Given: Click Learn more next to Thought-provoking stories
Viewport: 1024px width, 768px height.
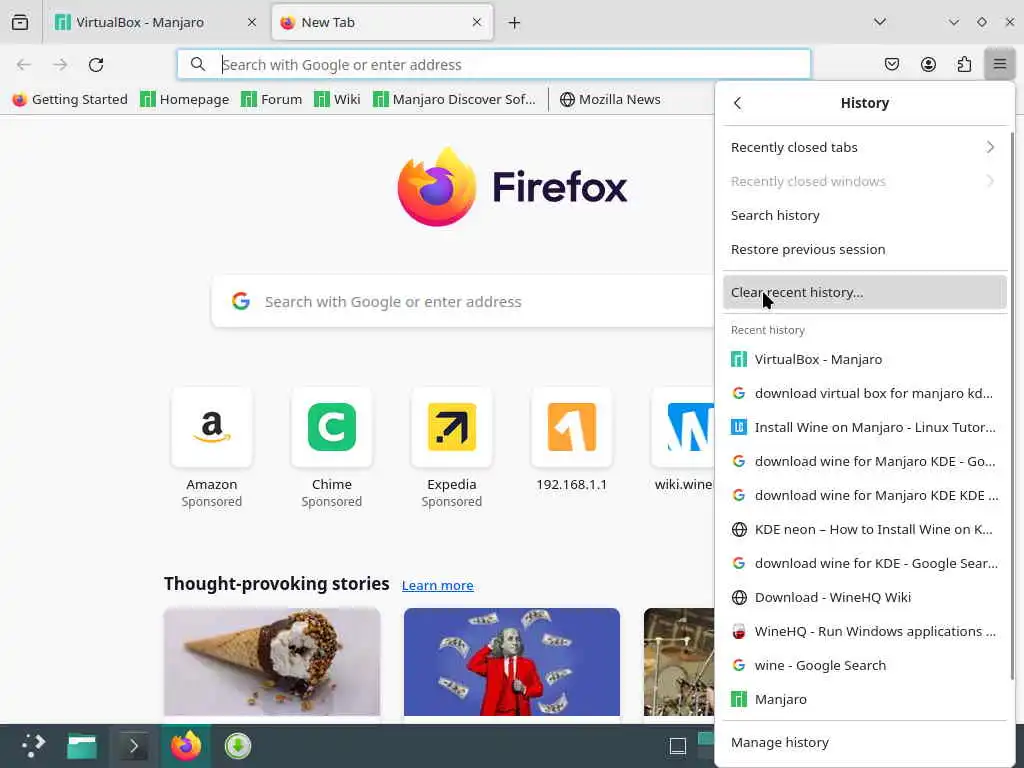Looking at the screenshot, I should 438,585.
